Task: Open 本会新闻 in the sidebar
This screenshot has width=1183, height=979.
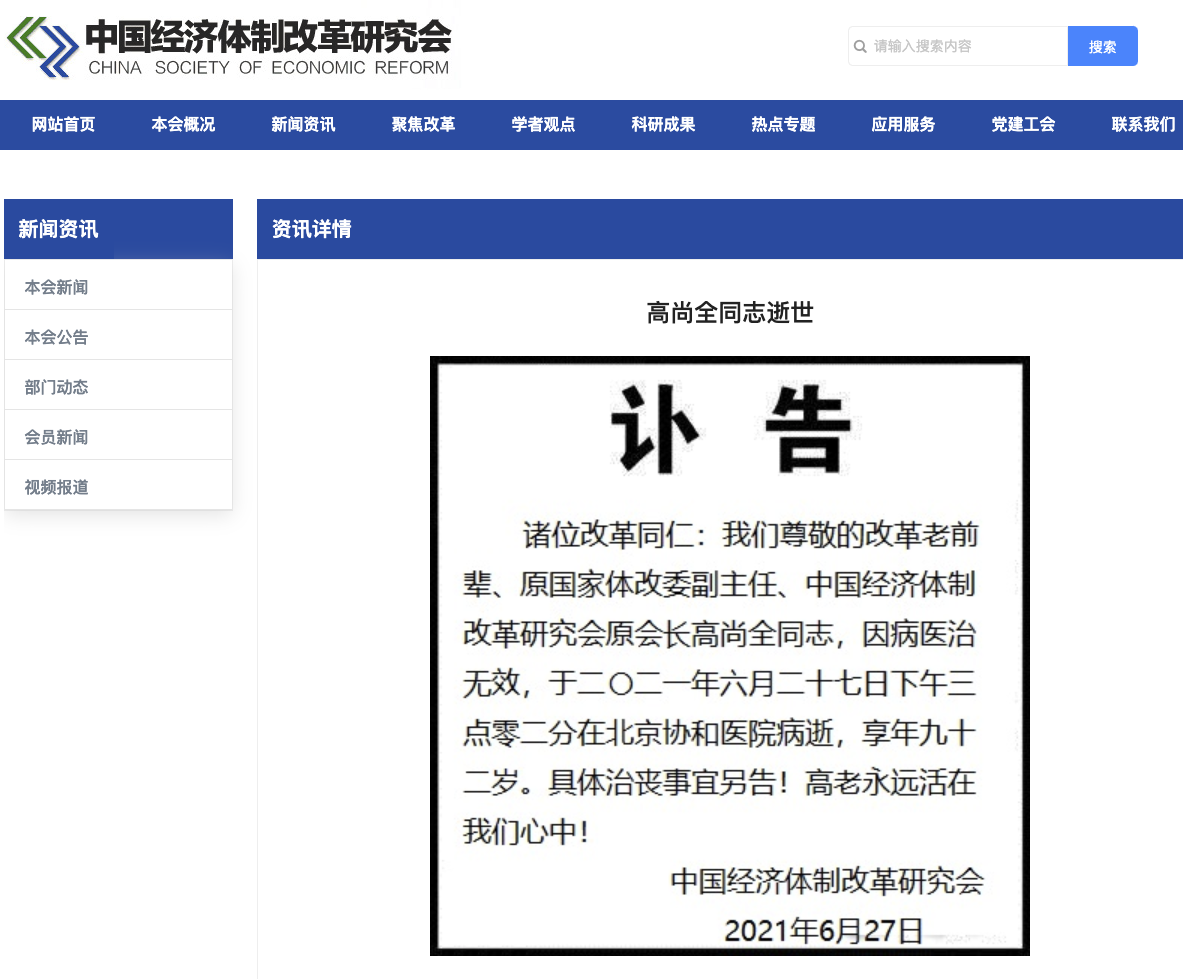Action: [x=118, y=287]
